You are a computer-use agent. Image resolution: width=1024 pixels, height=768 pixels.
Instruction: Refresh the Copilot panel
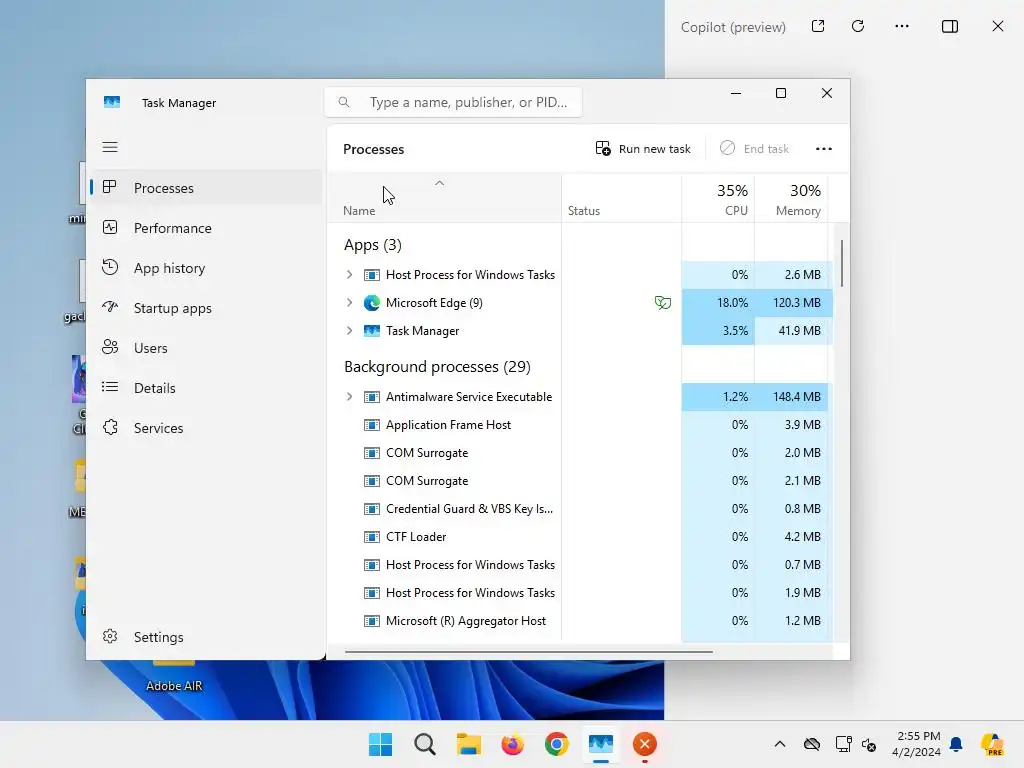[858, 26]
